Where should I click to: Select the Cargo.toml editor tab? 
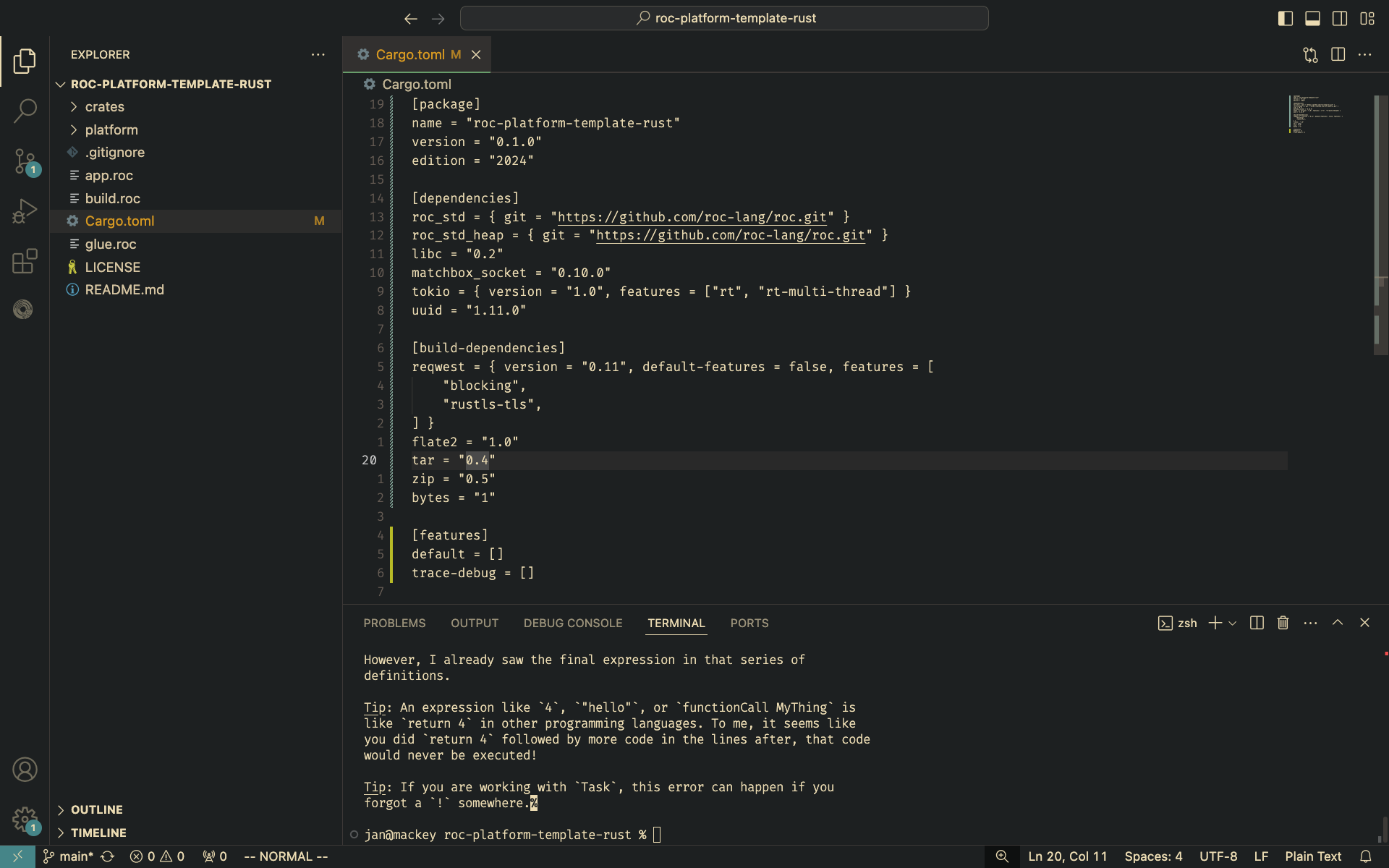point(417,55)
